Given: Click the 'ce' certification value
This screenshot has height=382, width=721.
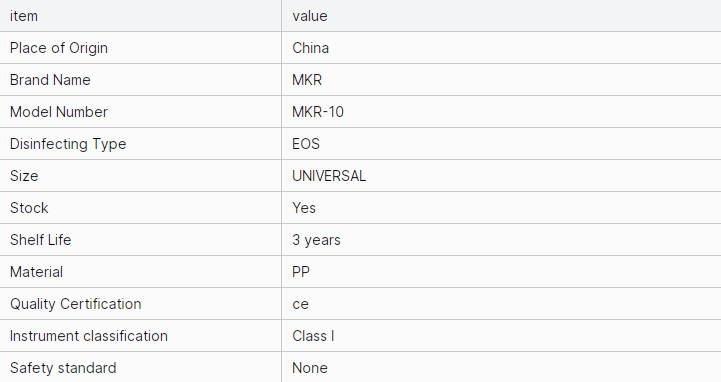Looking at the screenshot, I should coord(300,304).
